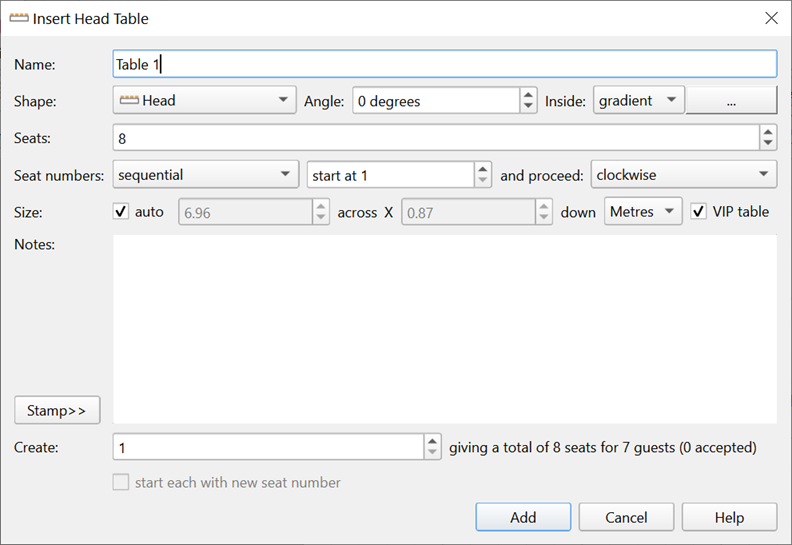Open Help for this dialog

(x=729, y=517)
